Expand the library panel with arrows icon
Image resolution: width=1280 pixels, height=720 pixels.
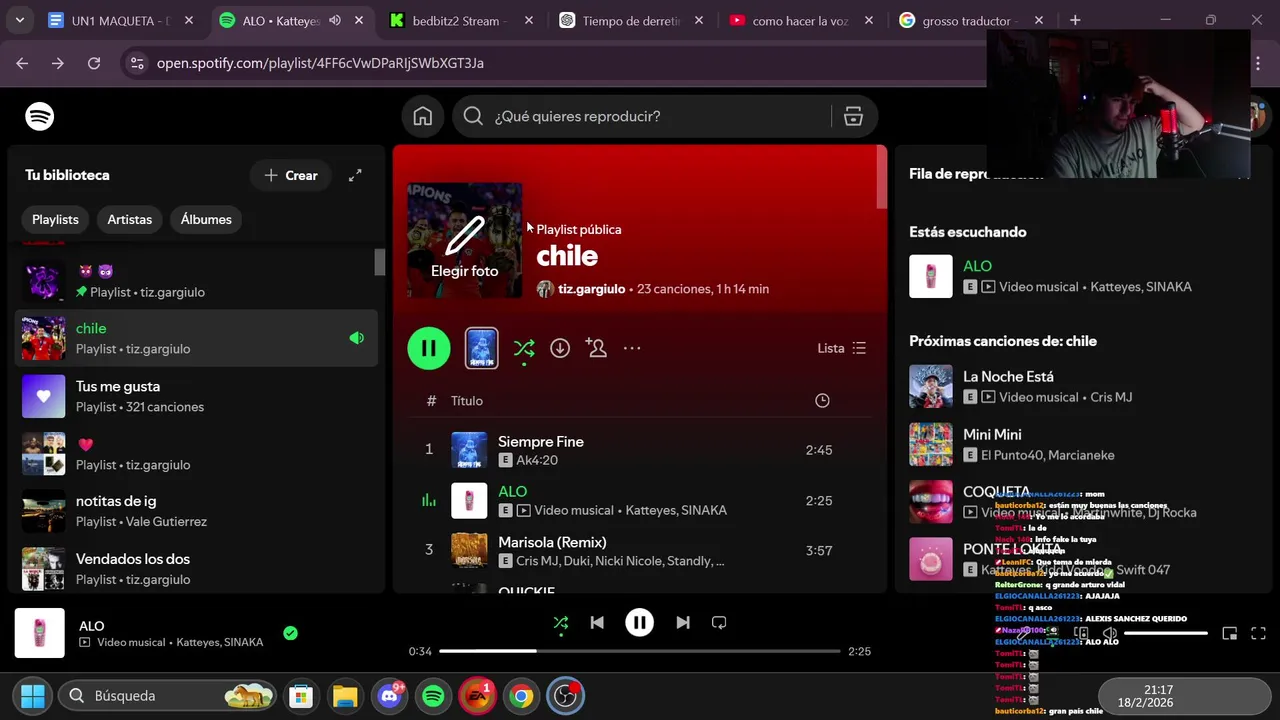pos(355,175)
